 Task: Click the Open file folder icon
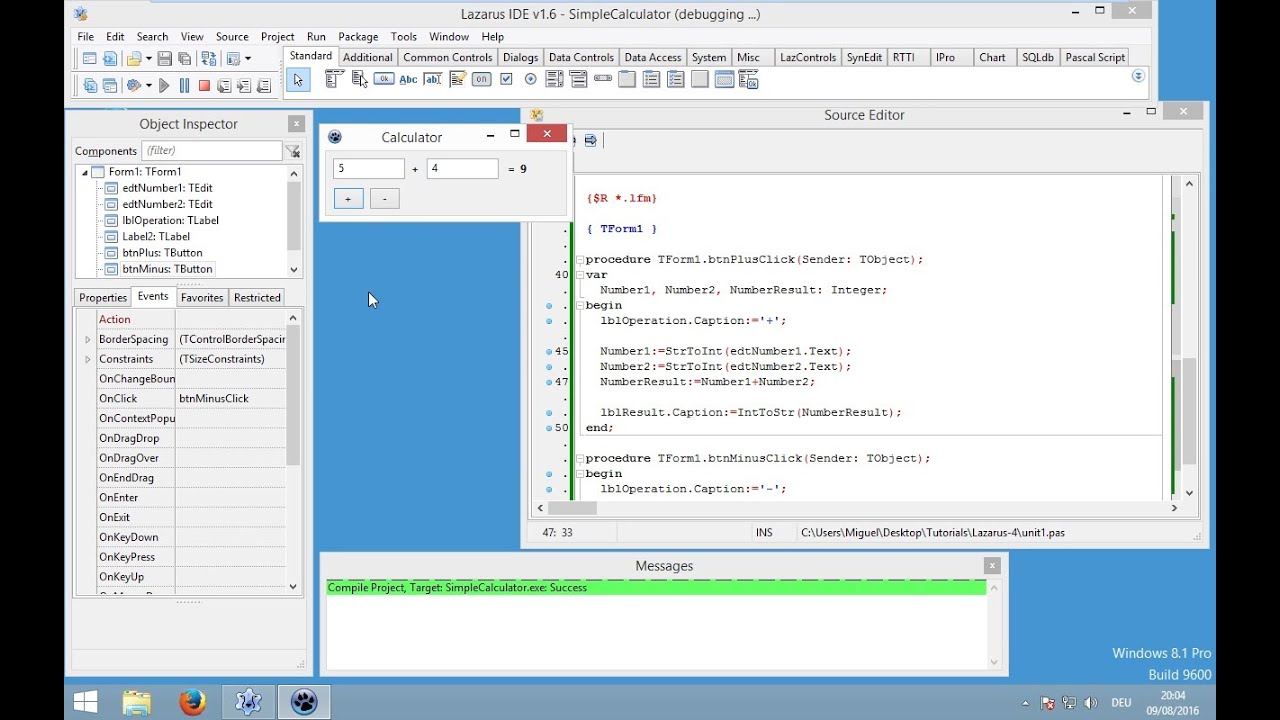(x=133, y=59)
